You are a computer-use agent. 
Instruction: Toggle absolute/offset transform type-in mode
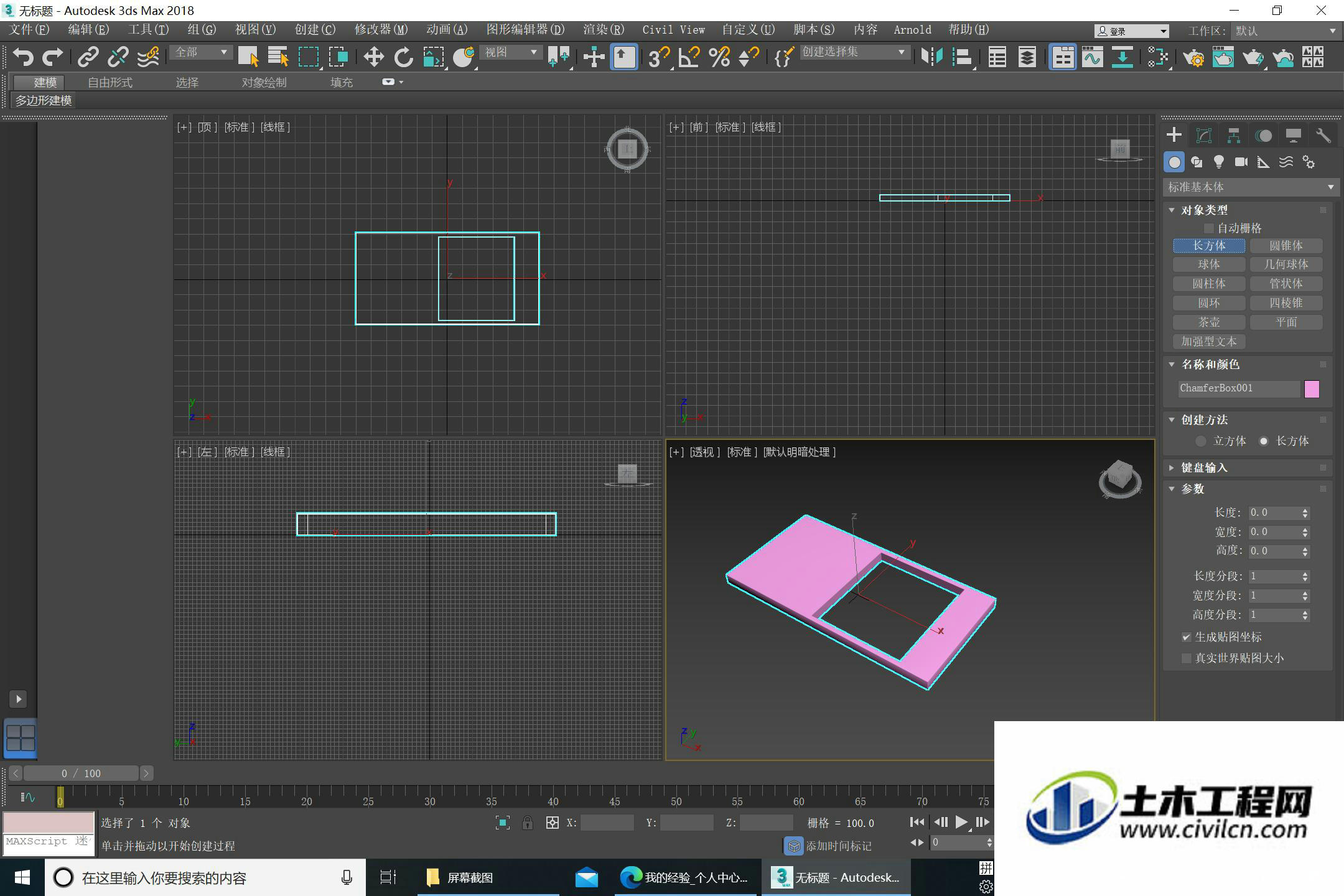click(552, 823)
